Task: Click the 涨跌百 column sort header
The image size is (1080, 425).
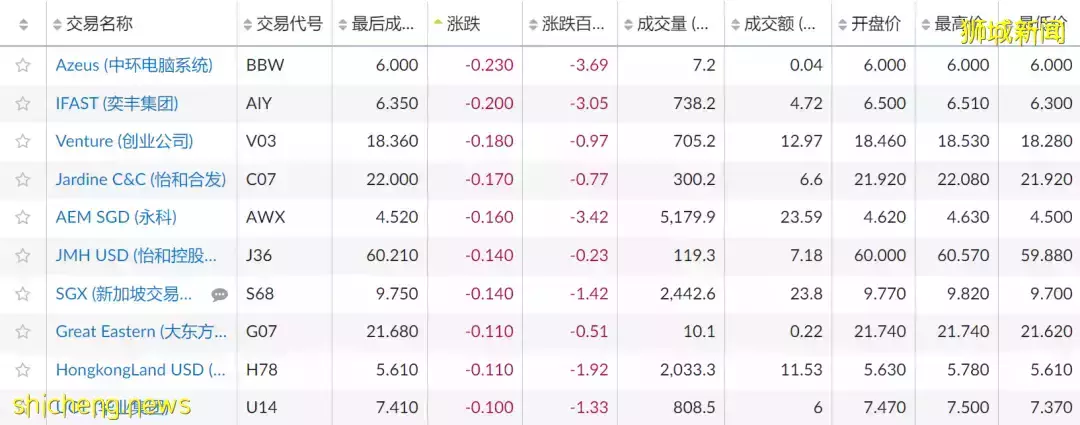Action: 567,25
